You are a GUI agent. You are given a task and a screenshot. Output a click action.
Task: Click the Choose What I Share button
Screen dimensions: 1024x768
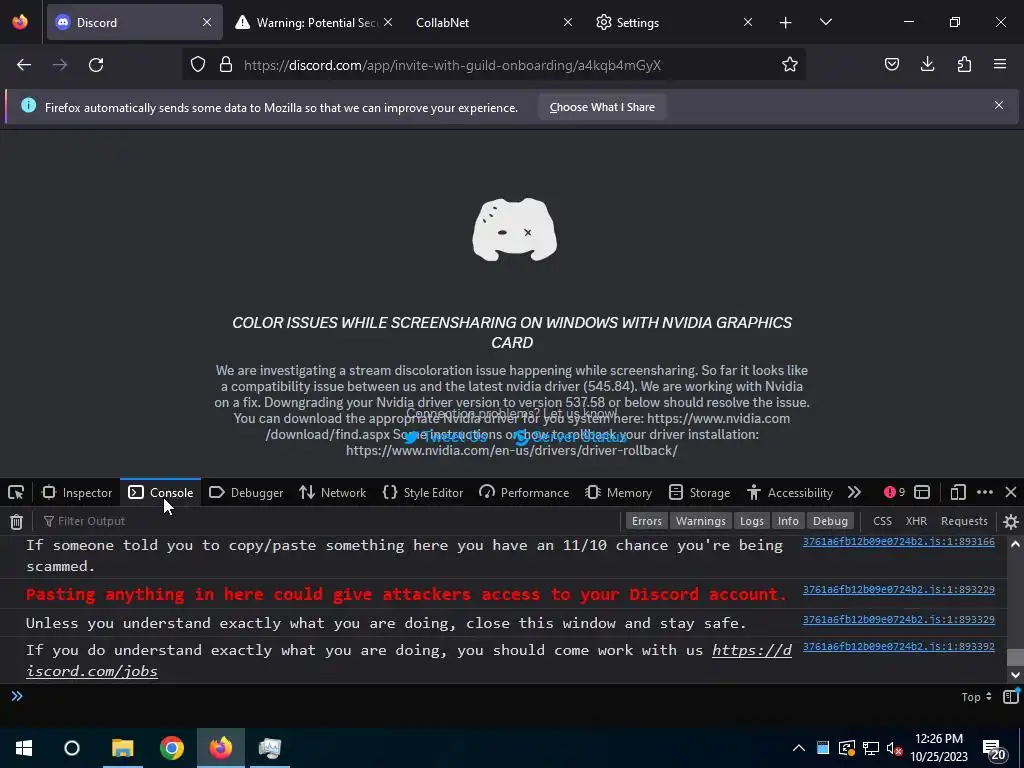click(602, 107)
